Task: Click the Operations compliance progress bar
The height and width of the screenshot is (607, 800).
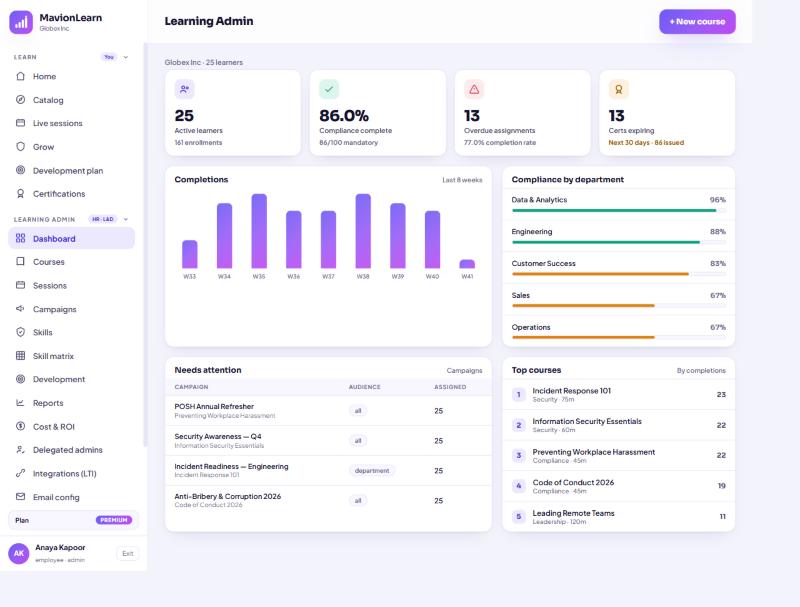Action: tap(619, 337)
